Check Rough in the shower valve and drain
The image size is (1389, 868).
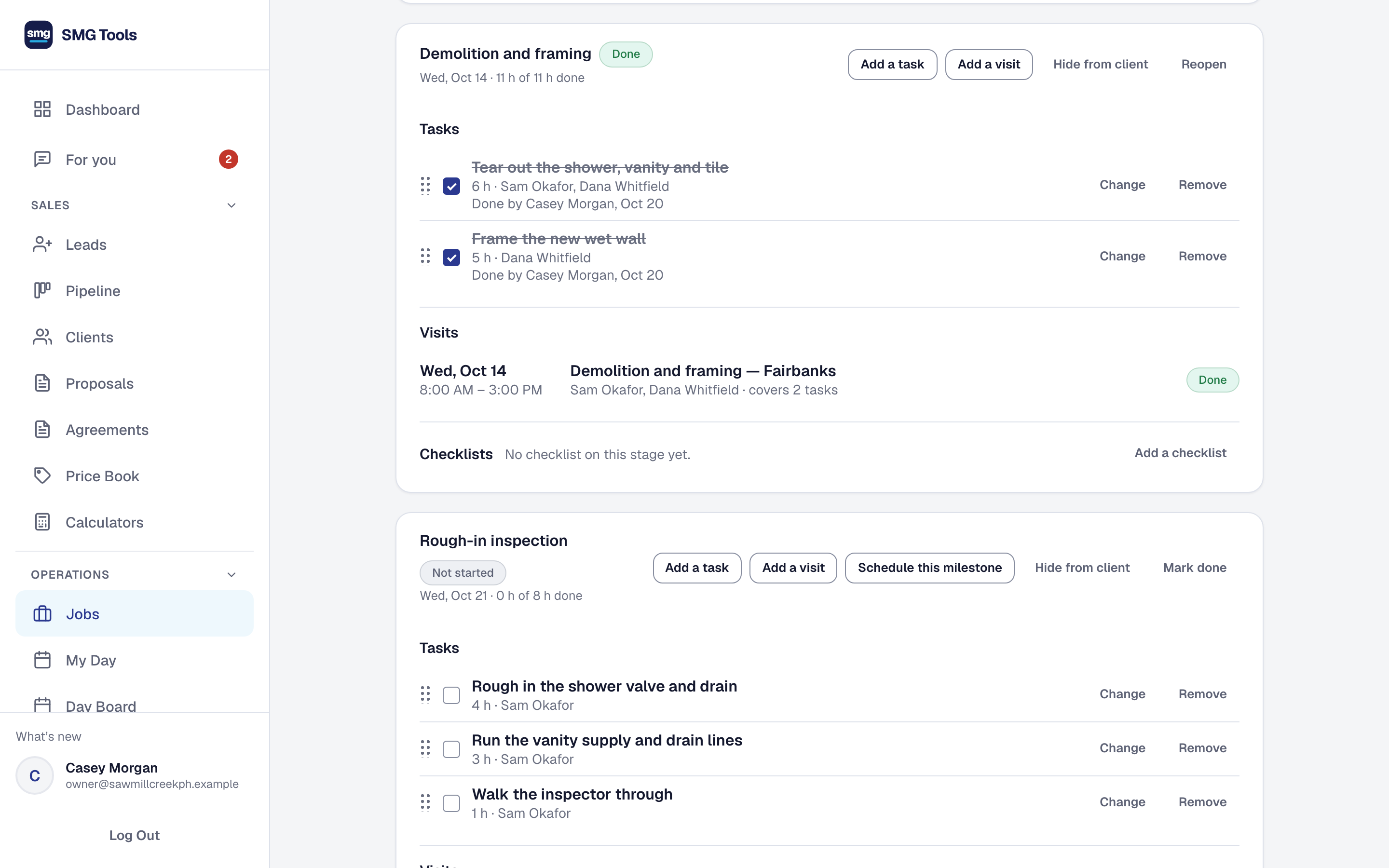pyautogui.click(x=451, y=695)
